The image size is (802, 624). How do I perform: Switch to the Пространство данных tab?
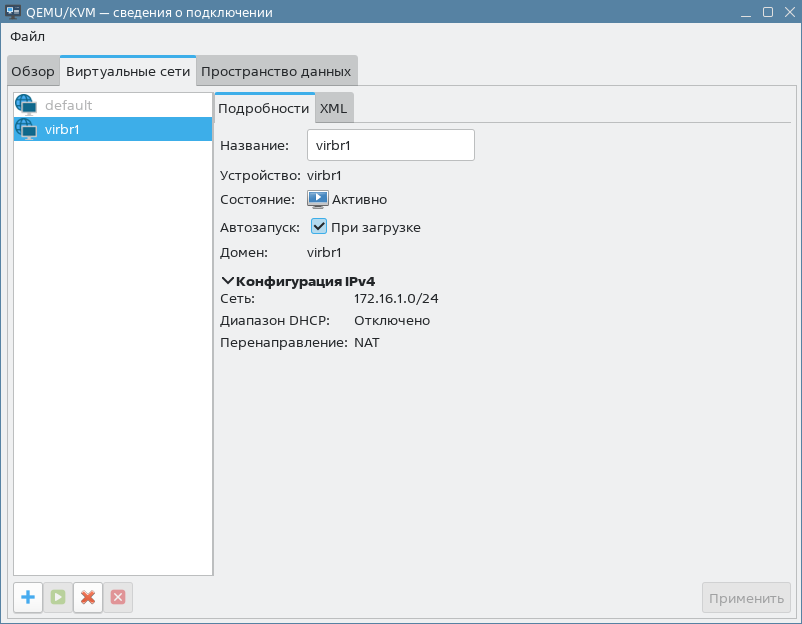276,72
